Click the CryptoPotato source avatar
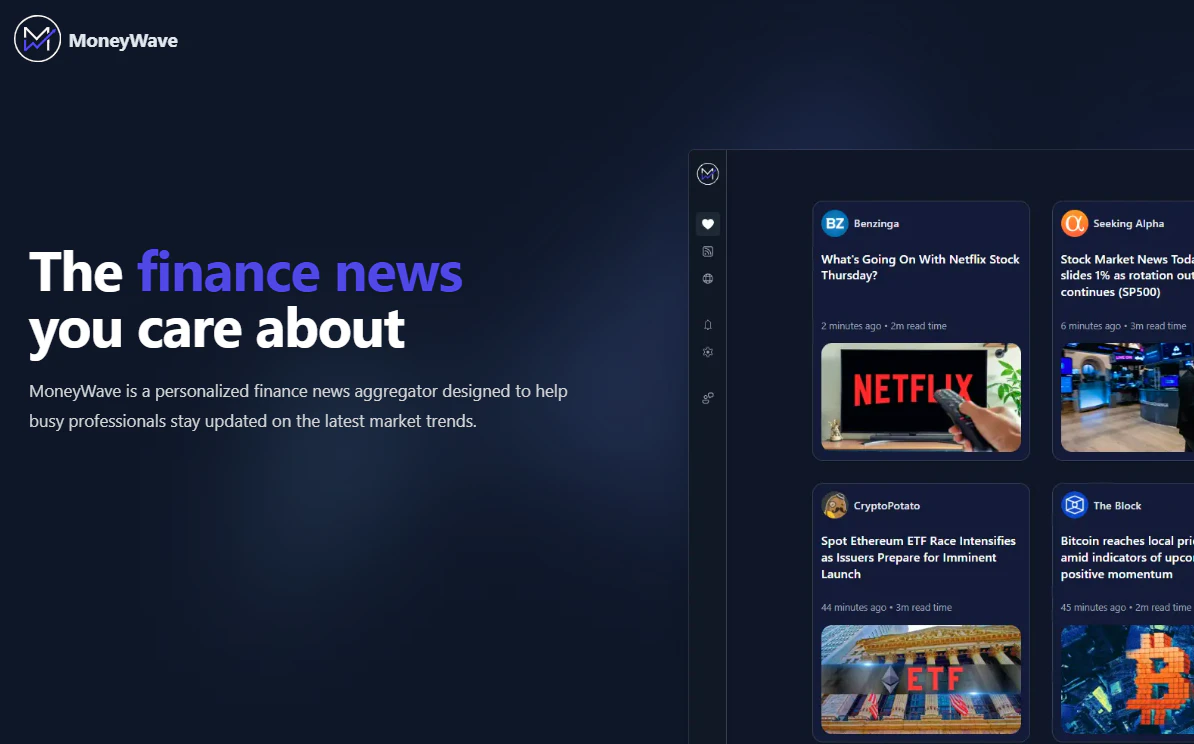1194x744 pixels. [835, 505]
